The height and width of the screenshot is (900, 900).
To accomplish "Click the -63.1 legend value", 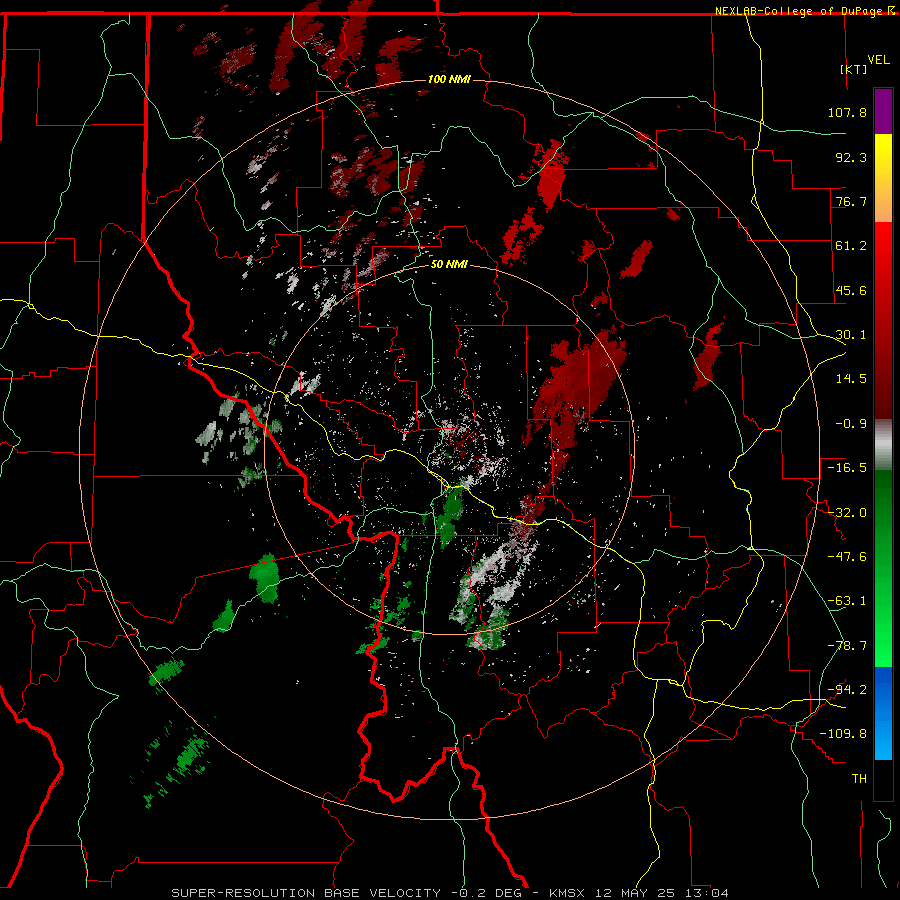I will [x=847, y=601].
